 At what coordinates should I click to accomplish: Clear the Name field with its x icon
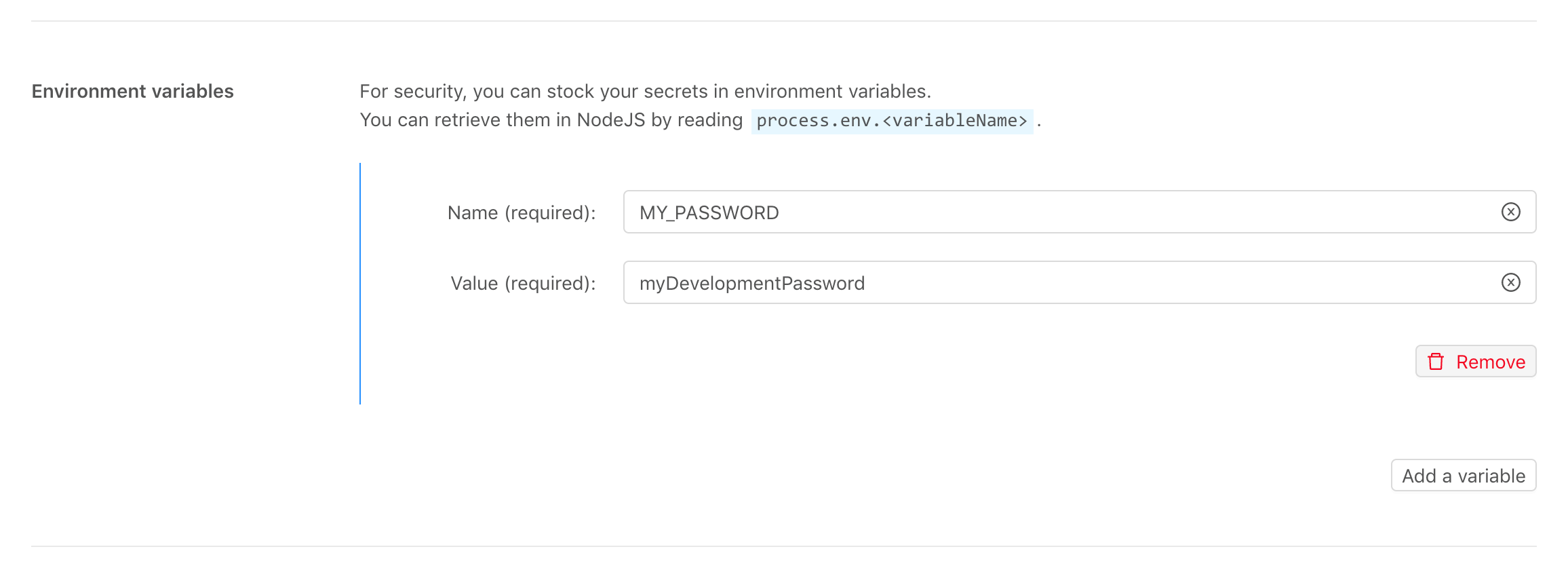[x=1510, y=212]
